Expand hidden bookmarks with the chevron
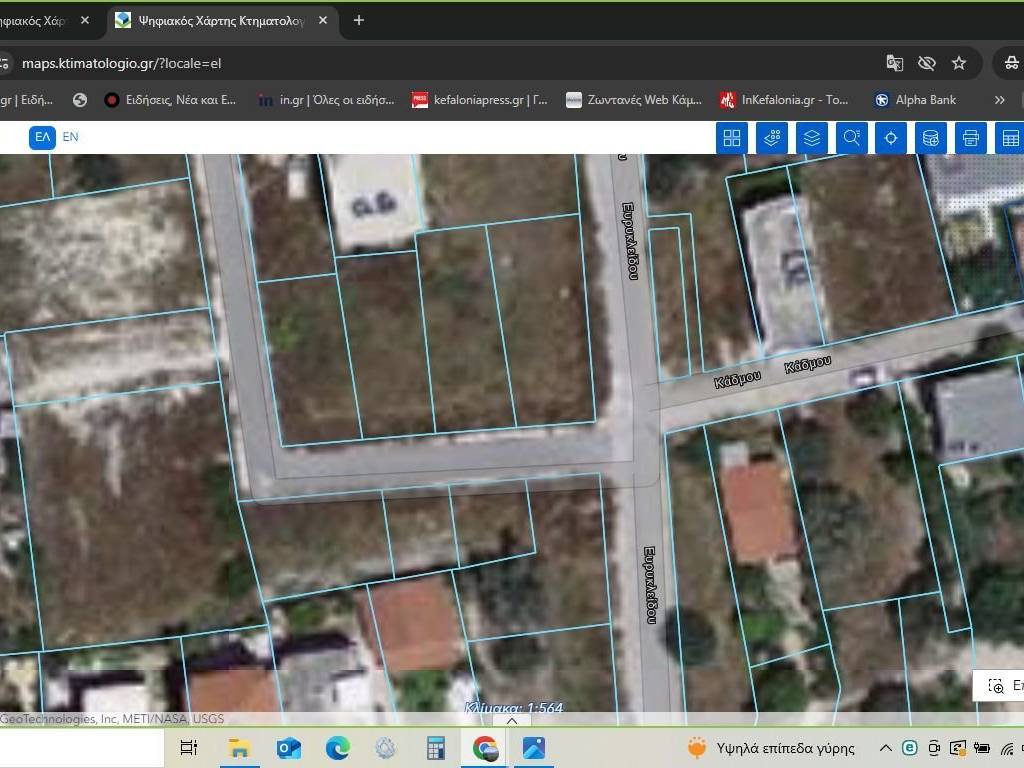 pos(999,100)
